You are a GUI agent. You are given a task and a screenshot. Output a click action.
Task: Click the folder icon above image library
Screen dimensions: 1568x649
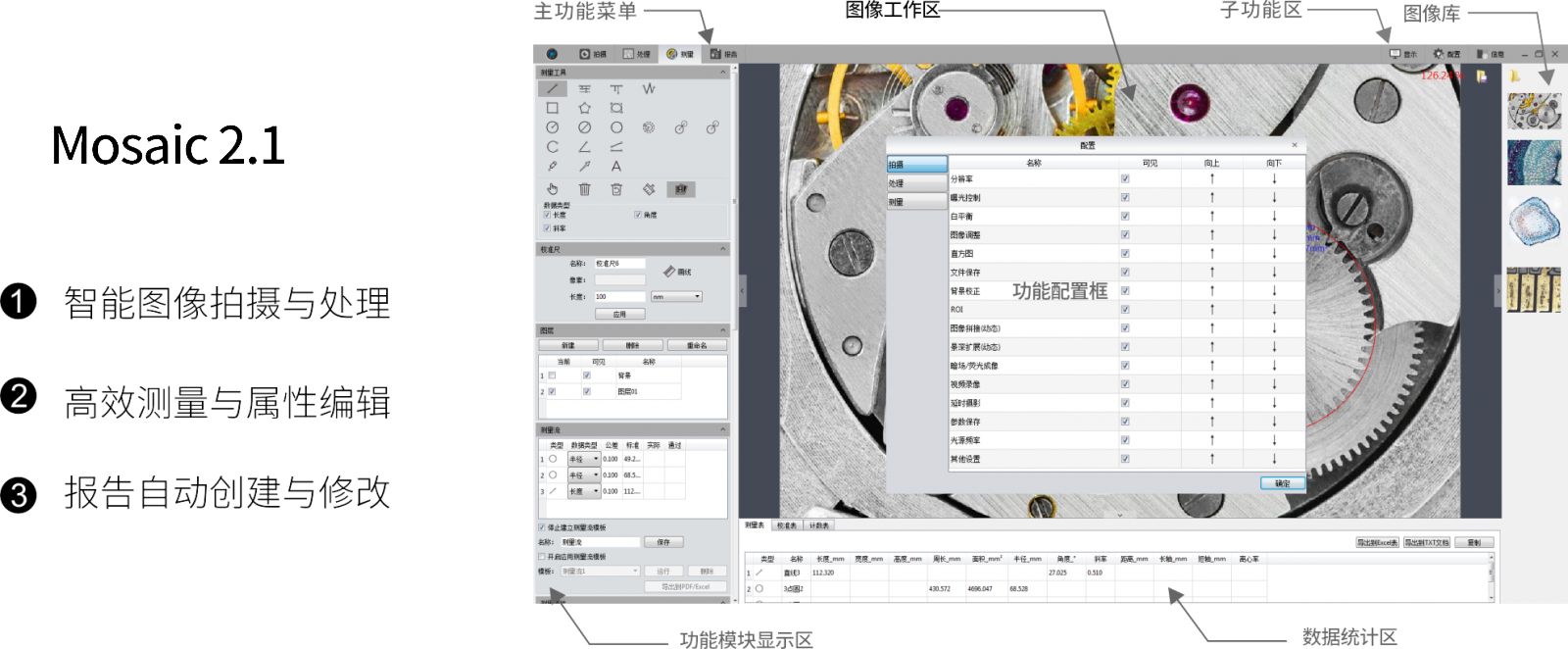tap(1515, 76)
